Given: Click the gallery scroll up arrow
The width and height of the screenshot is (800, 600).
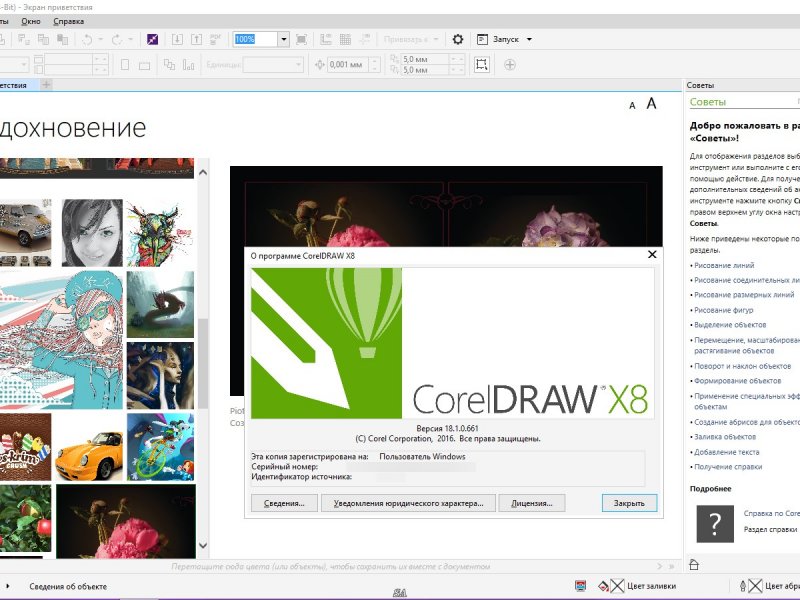Looking at the screenshot, I should tap(203, 172).
